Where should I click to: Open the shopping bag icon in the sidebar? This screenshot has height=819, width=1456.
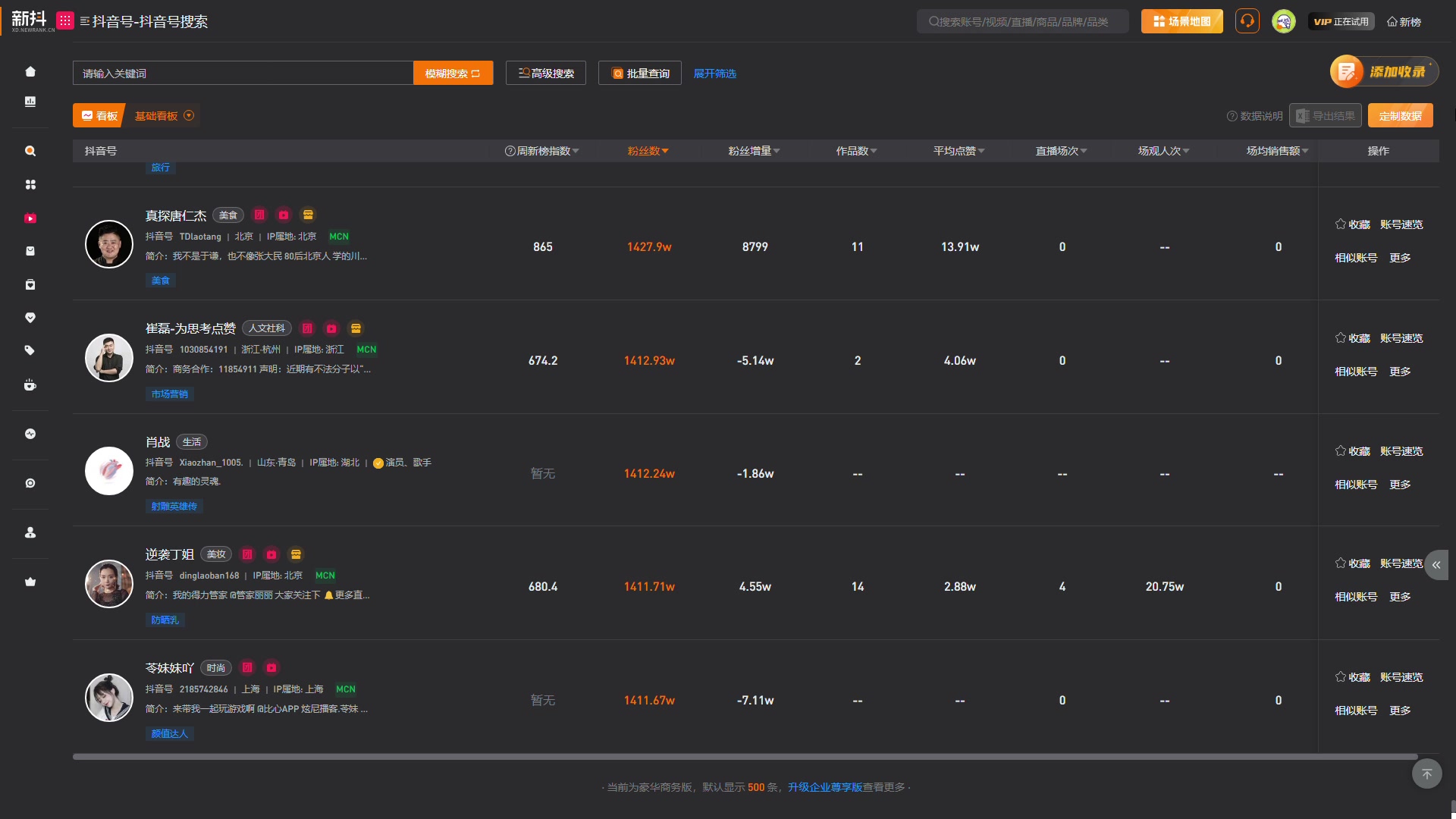[30, 251]
